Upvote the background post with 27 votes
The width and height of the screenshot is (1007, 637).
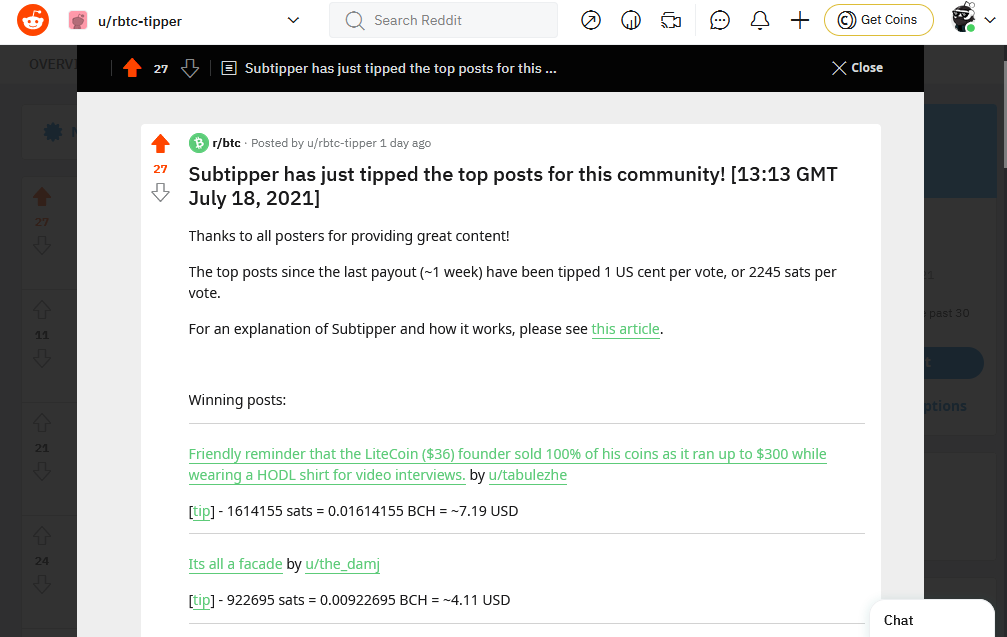point(42,196)
